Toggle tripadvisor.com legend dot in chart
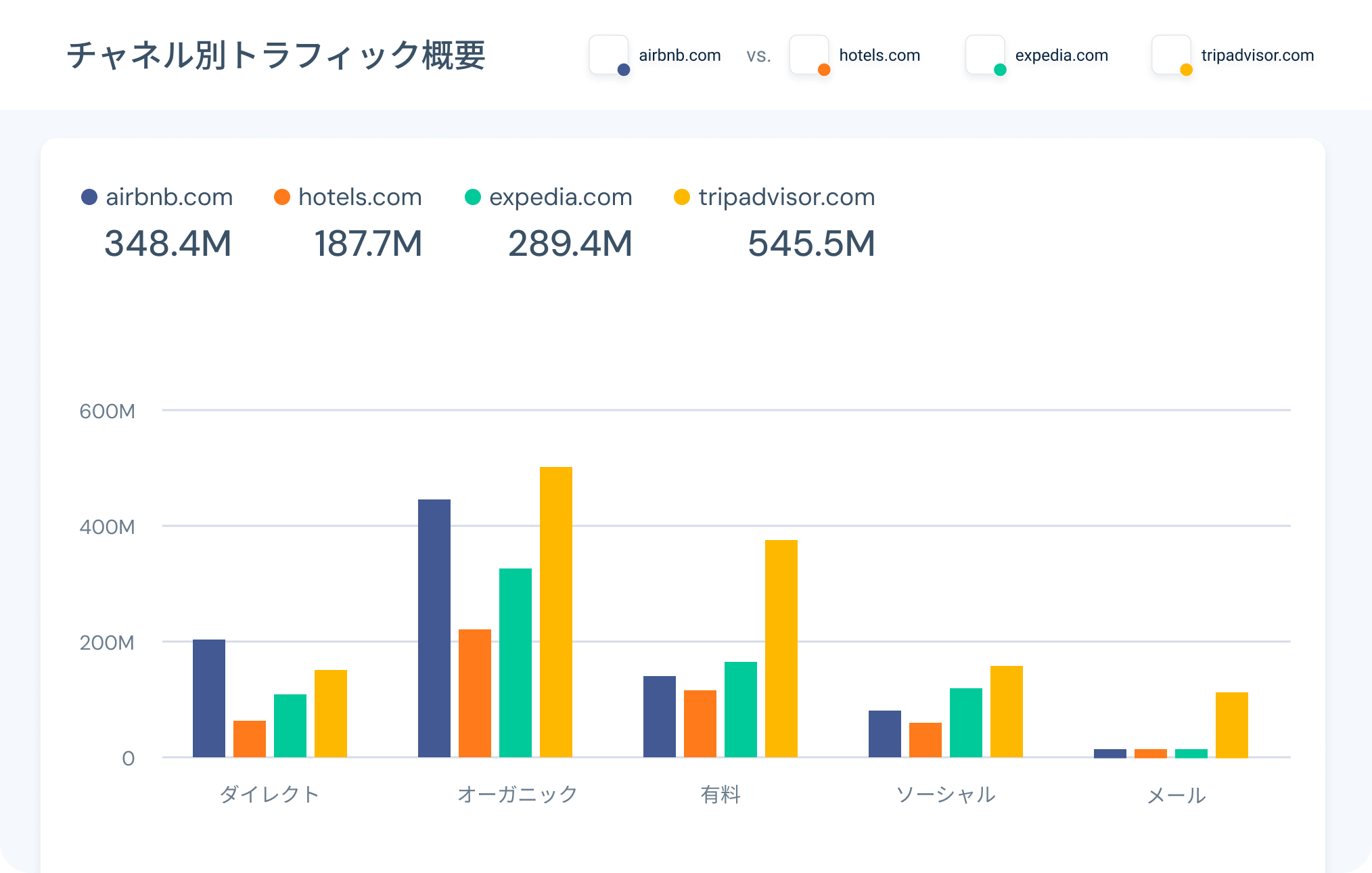Screen dimensions: 1372x873 (x=682, y=197)
